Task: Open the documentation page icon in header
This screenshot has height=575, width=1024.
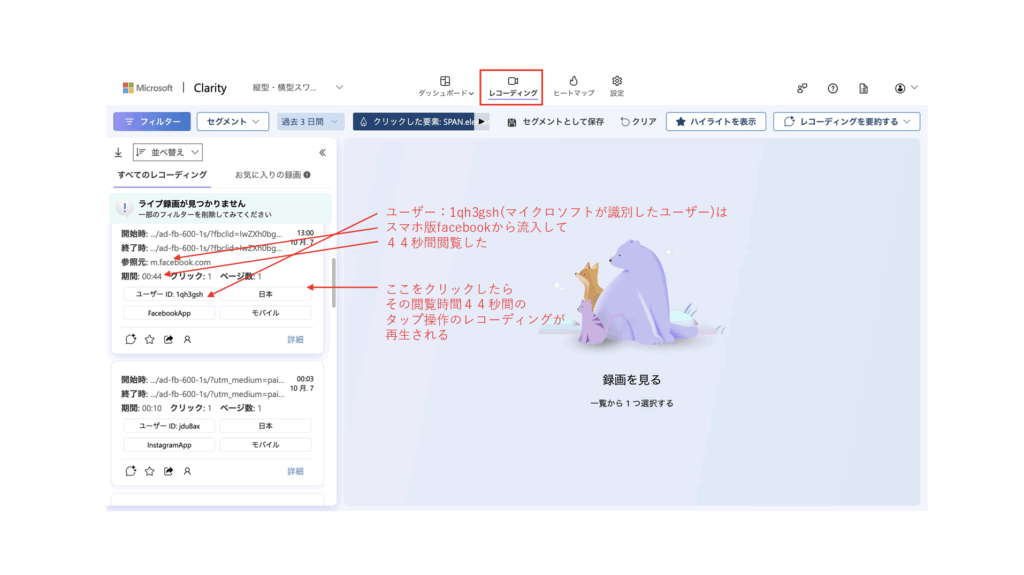Action: pos(863,88)
